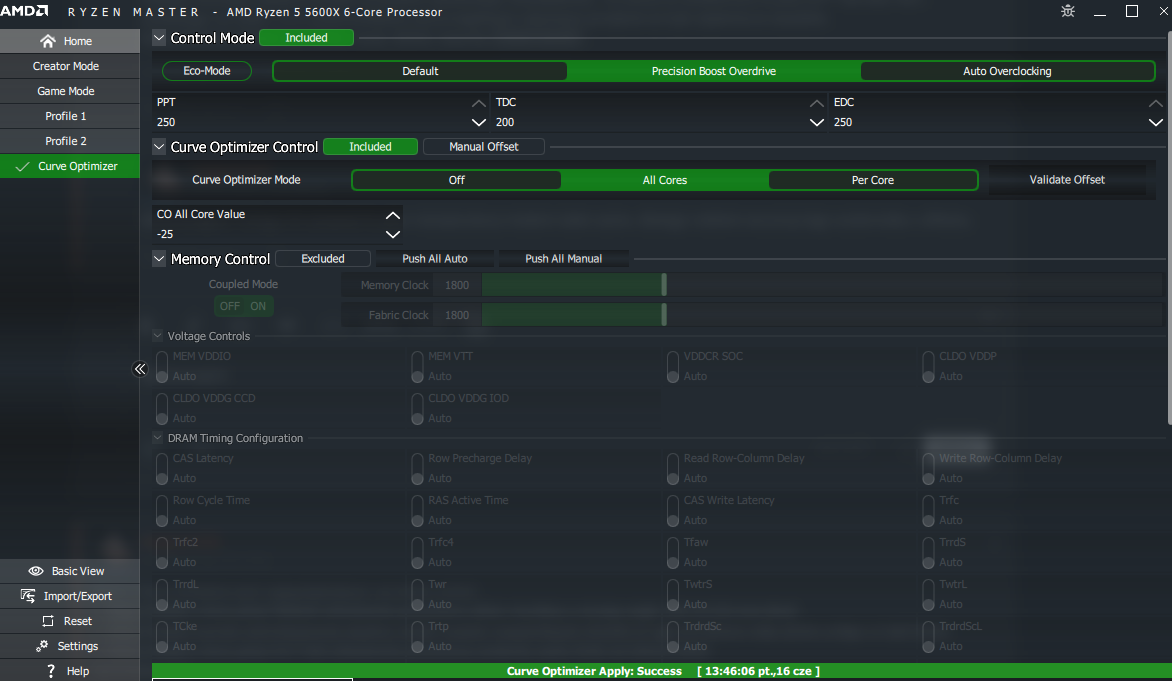The width and height of the screenshot is (1172, 681).
Task: Toggle MEM VDDIO auto switch
Action: [161, 366]
